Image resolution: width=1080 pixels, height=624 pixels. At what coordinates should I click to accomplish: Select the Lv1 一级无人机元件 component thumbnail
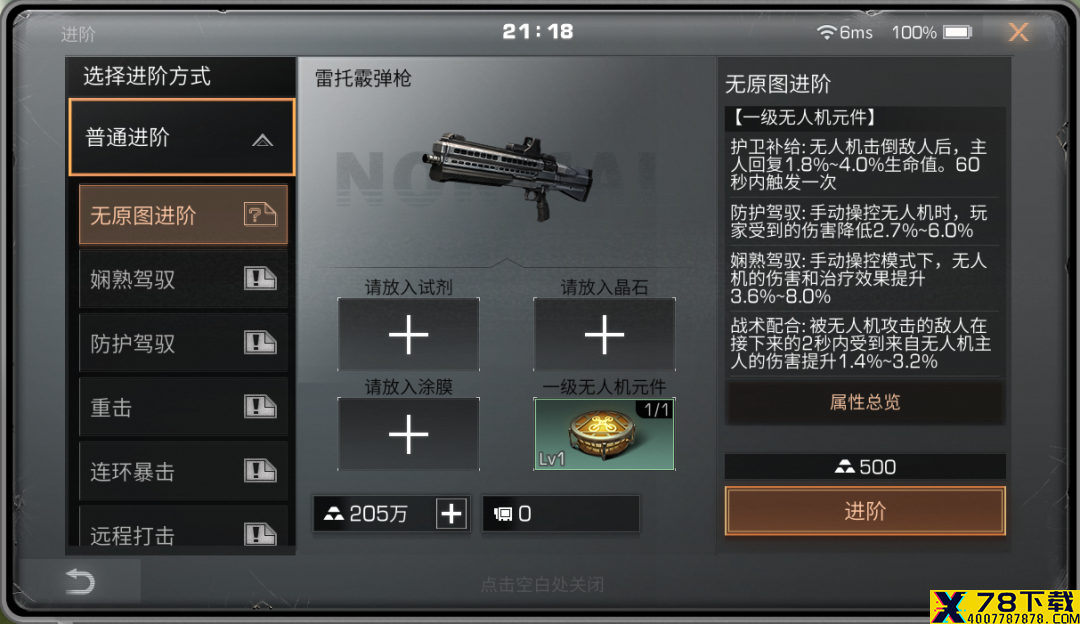coord(604,435)
